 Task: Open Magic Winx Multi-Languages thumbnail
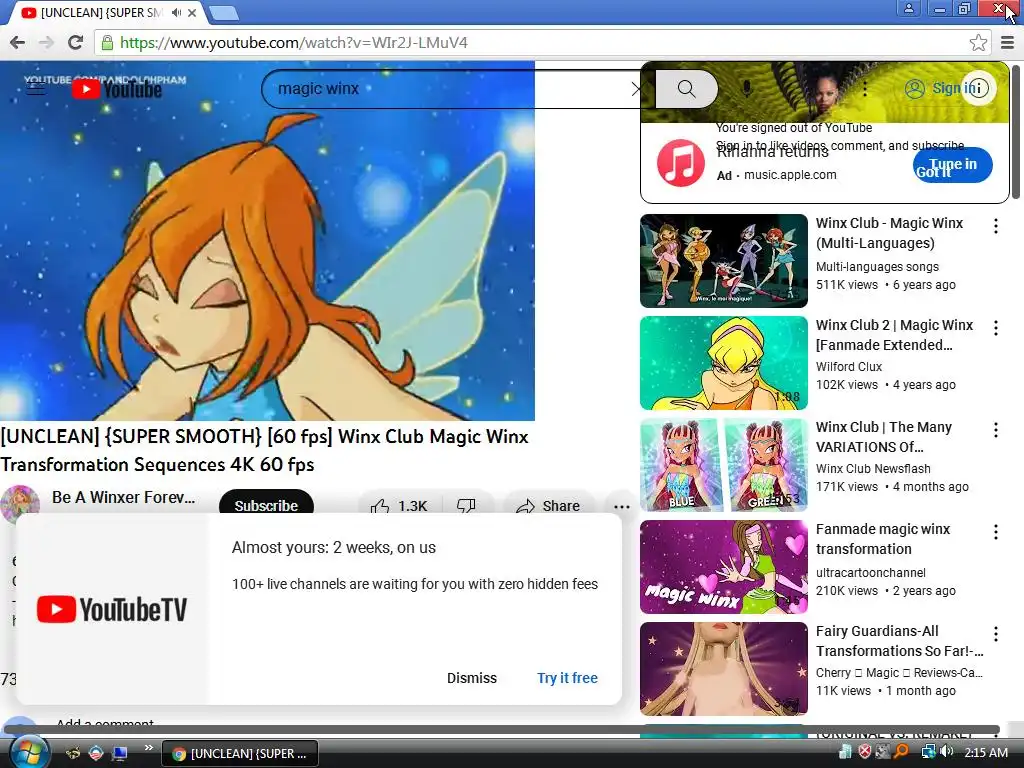[724, 261]
